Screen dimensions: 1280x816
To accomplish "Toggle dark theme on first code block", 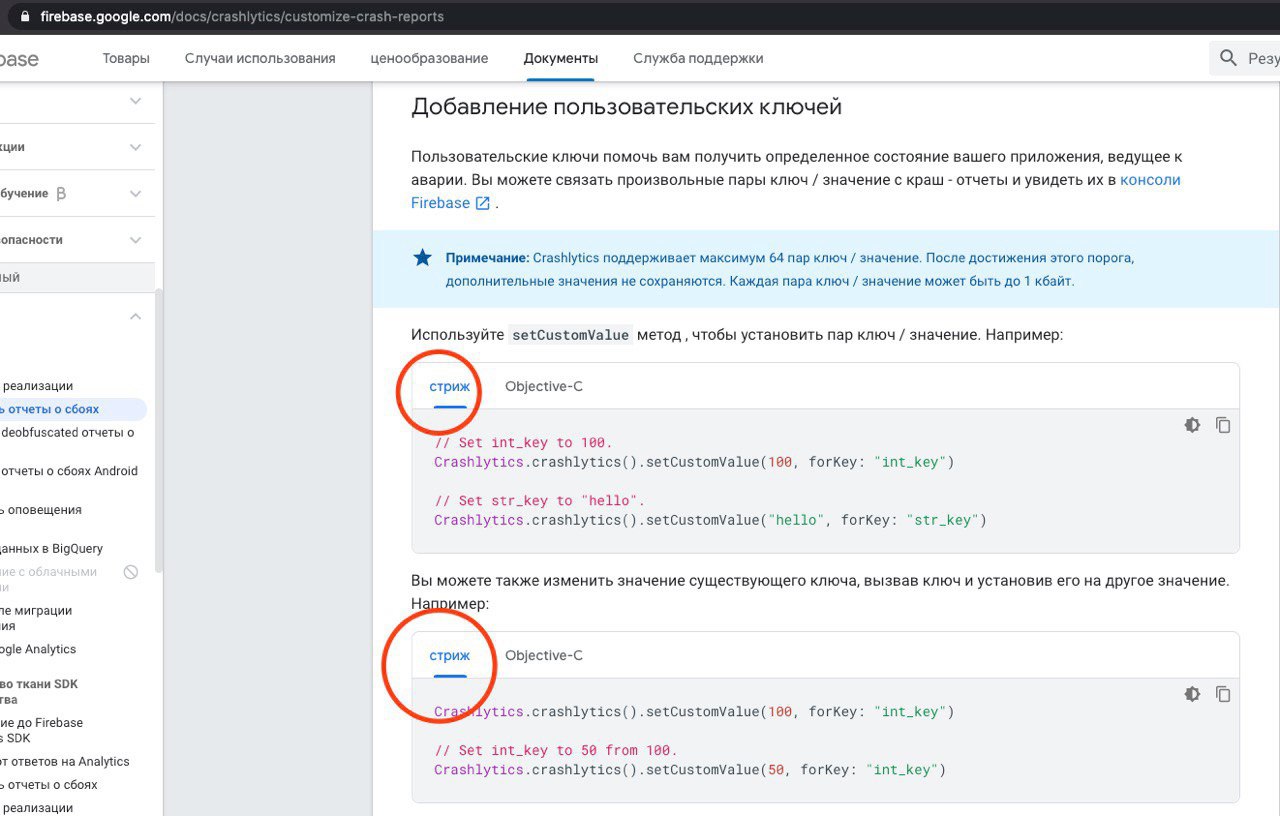I will click(x=1192, y=425).
